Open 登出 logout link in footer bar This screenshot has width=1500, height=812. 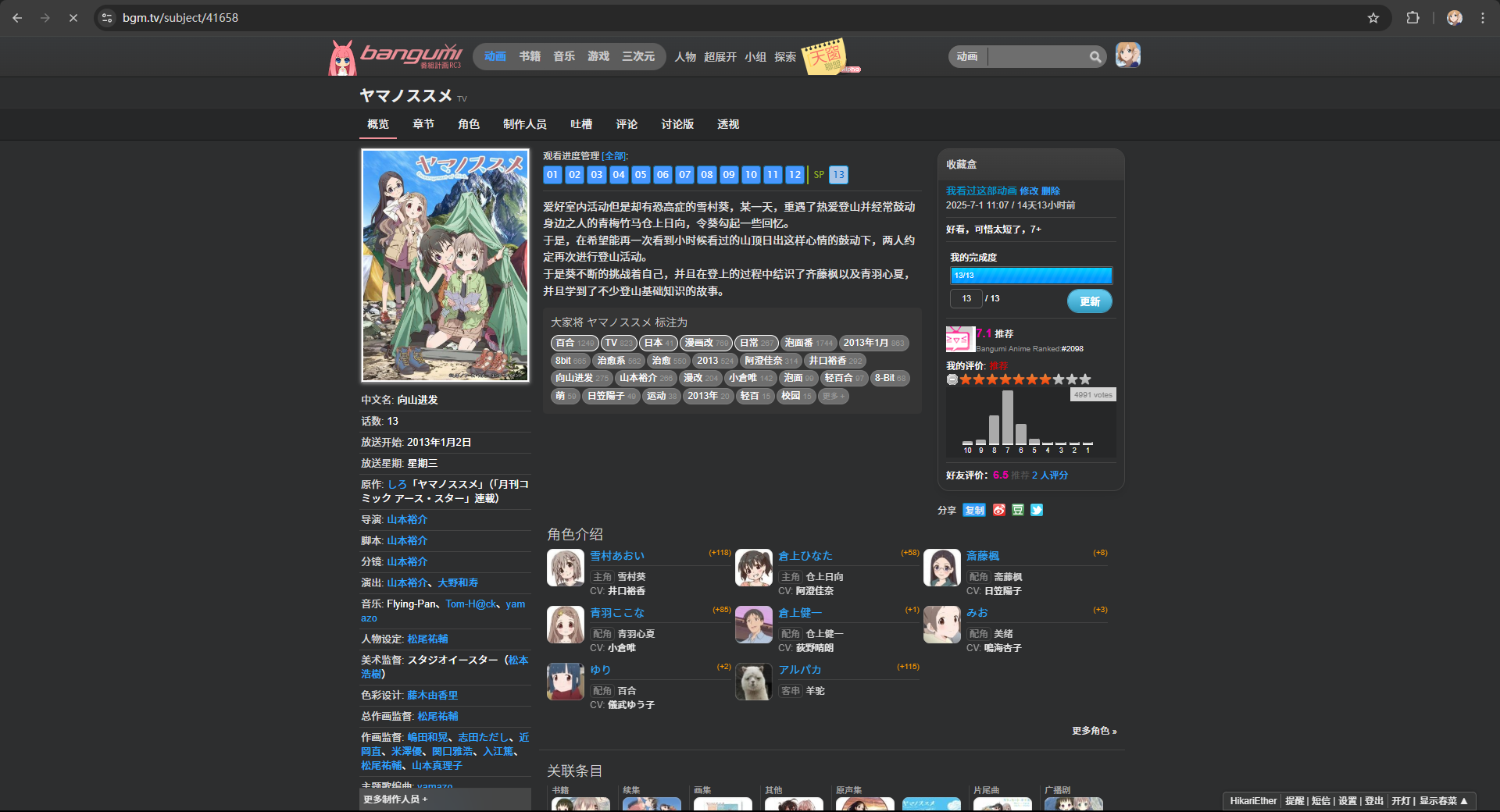point(1374,801)
